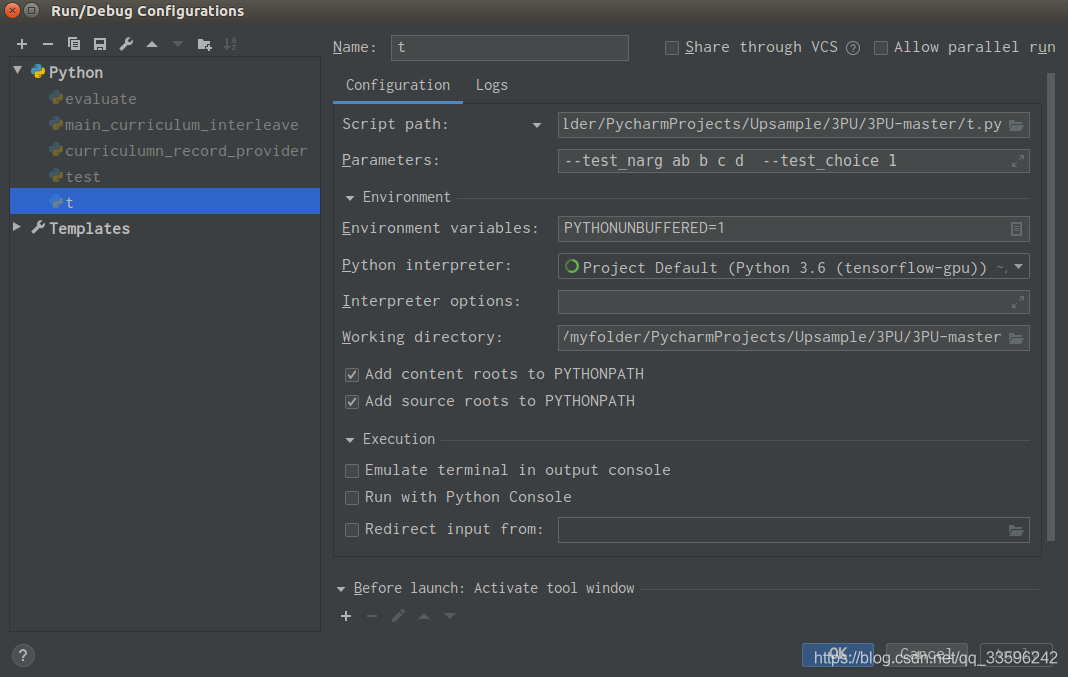Open Script path type dropdown arrow

[x=537, y=125]
